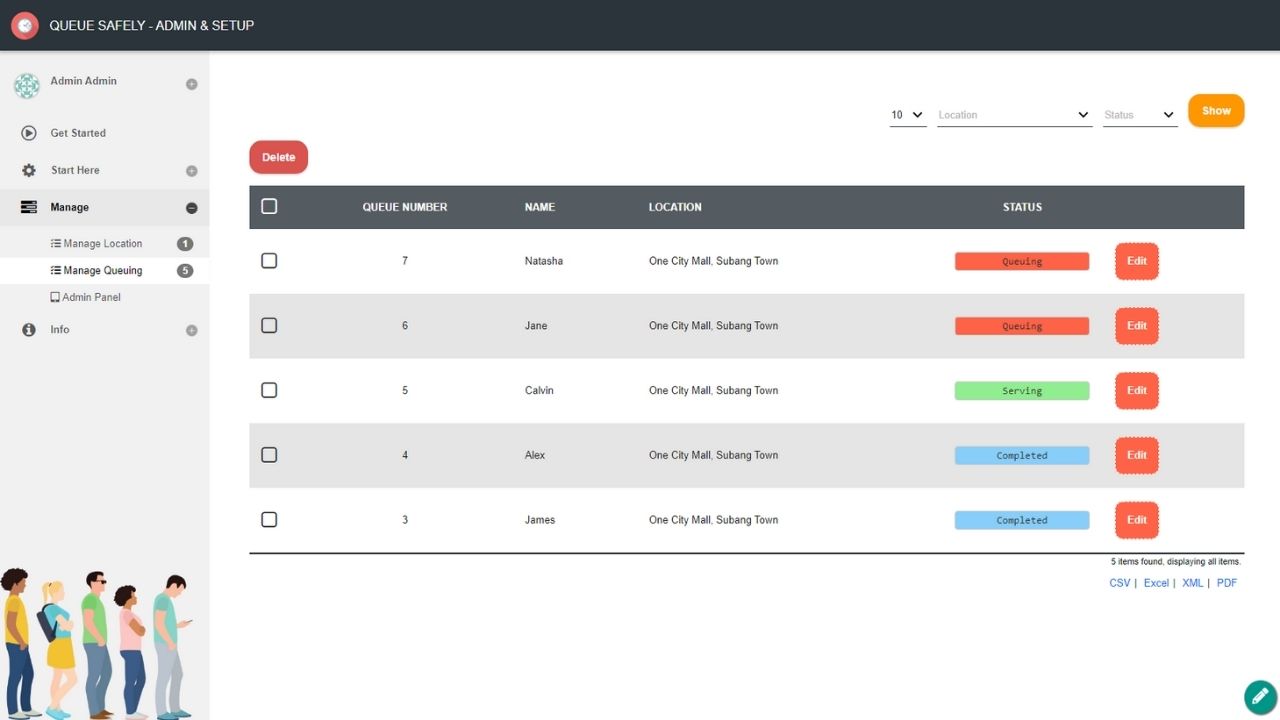Click the Manage section server icon
The height and width of the screenshot is (720, 1280).
[29, 208]
